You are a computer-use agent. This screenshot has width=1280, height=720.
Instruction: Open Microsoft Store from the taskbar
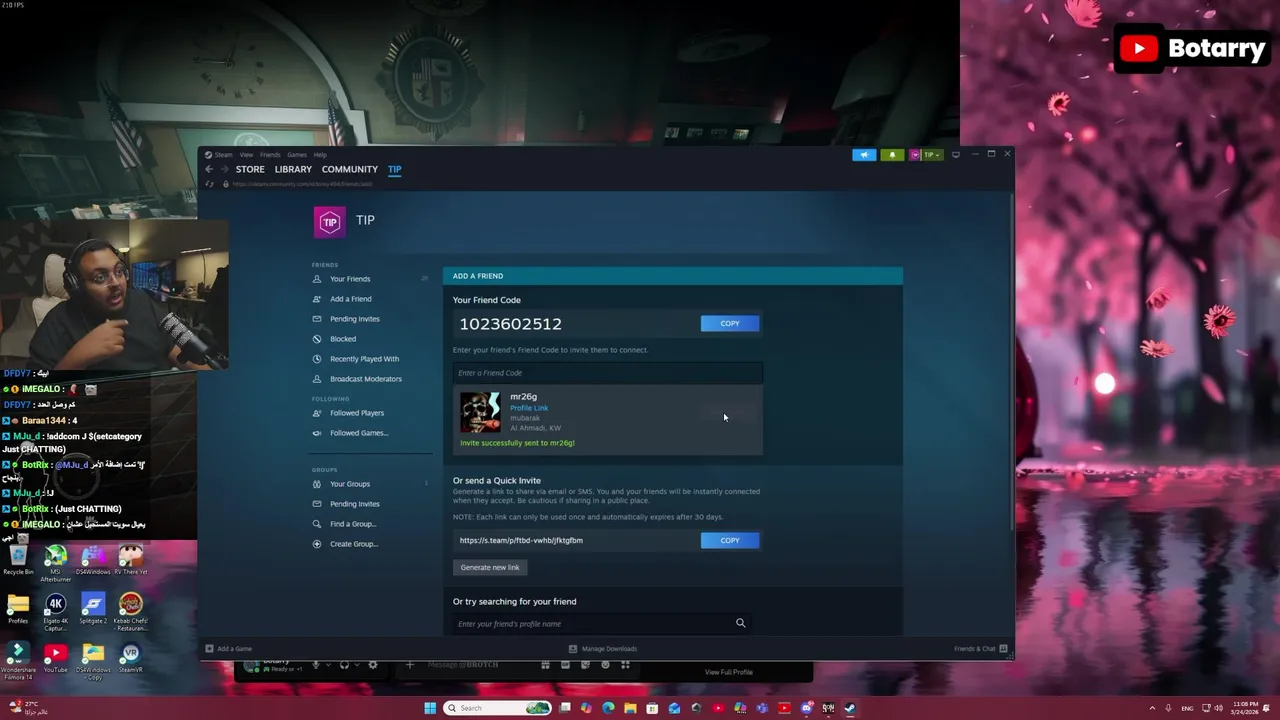click(652, 708)
